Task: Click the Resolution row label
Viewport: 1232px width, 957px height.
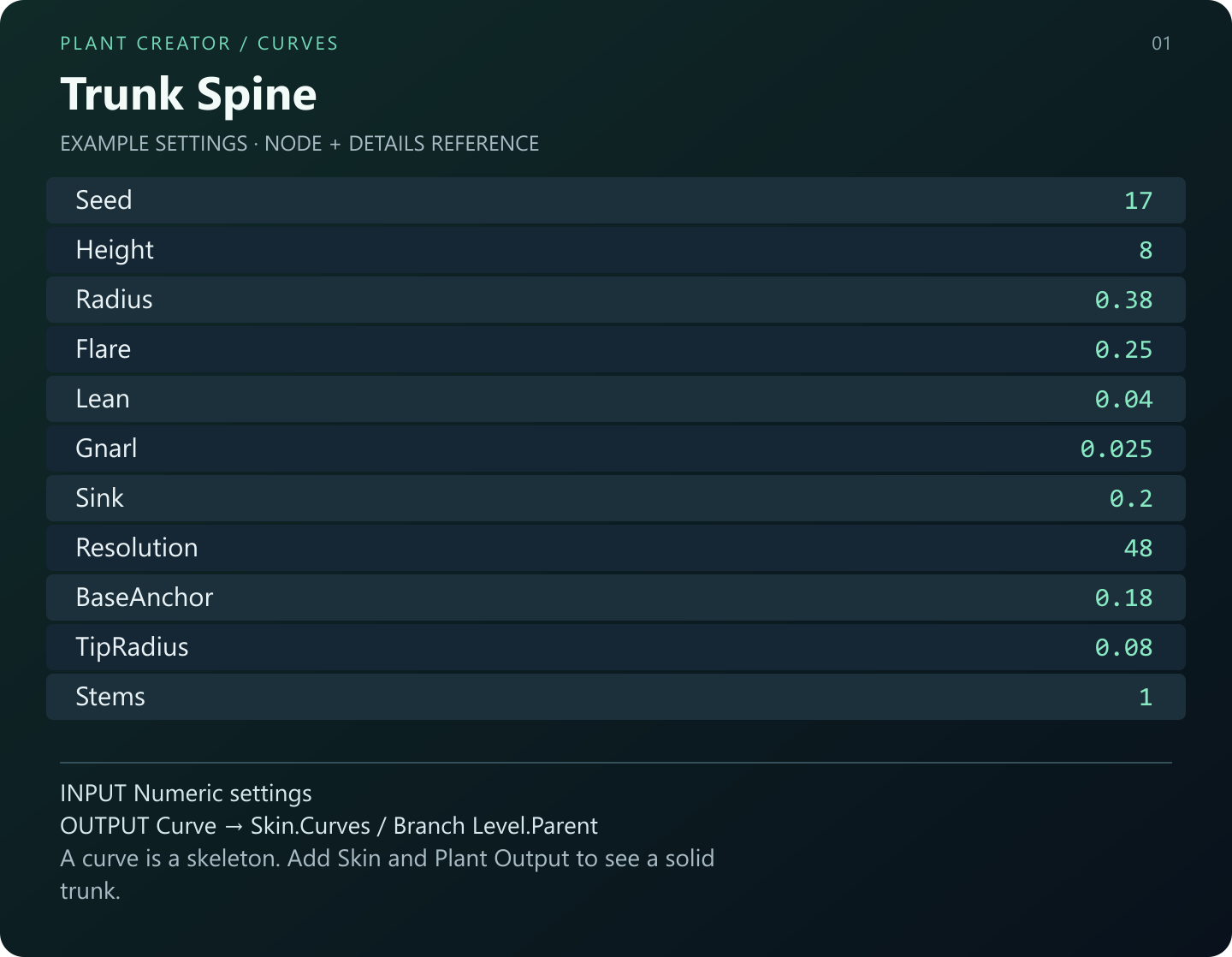Action: tap(137, 548)
